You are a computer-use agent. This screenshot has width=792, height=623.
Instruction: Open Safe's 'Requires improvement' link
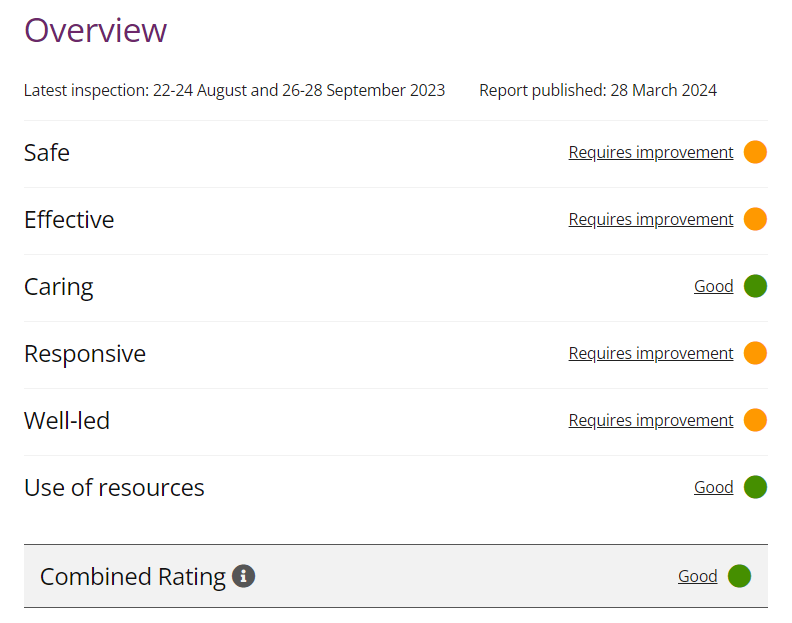point(651,152)
